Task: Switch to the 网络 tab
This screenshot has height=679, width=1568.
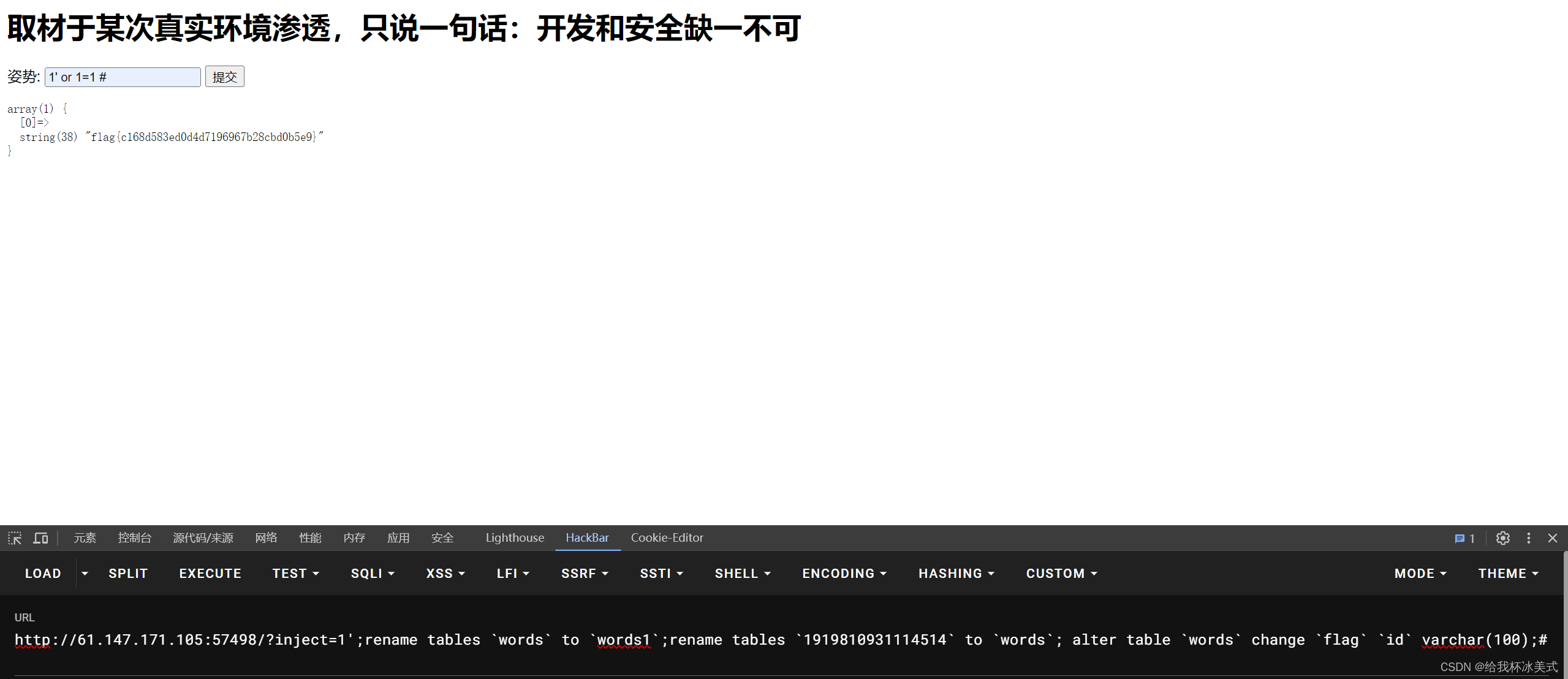Action: (266, 538)
